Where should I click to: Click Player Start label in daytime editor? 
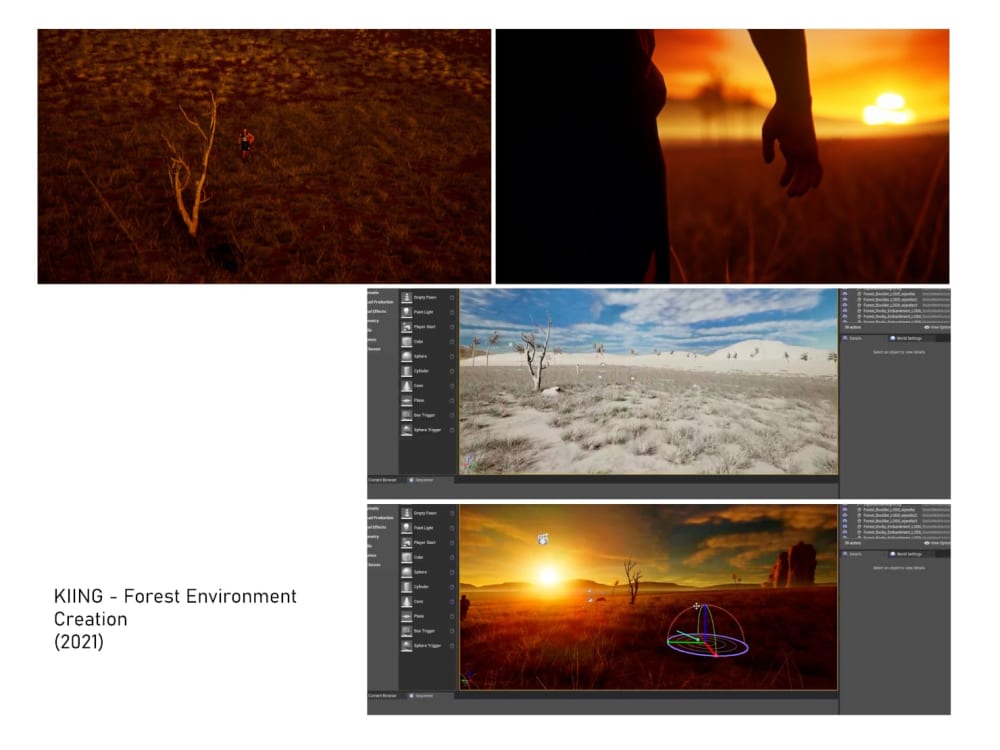(425, 327)
